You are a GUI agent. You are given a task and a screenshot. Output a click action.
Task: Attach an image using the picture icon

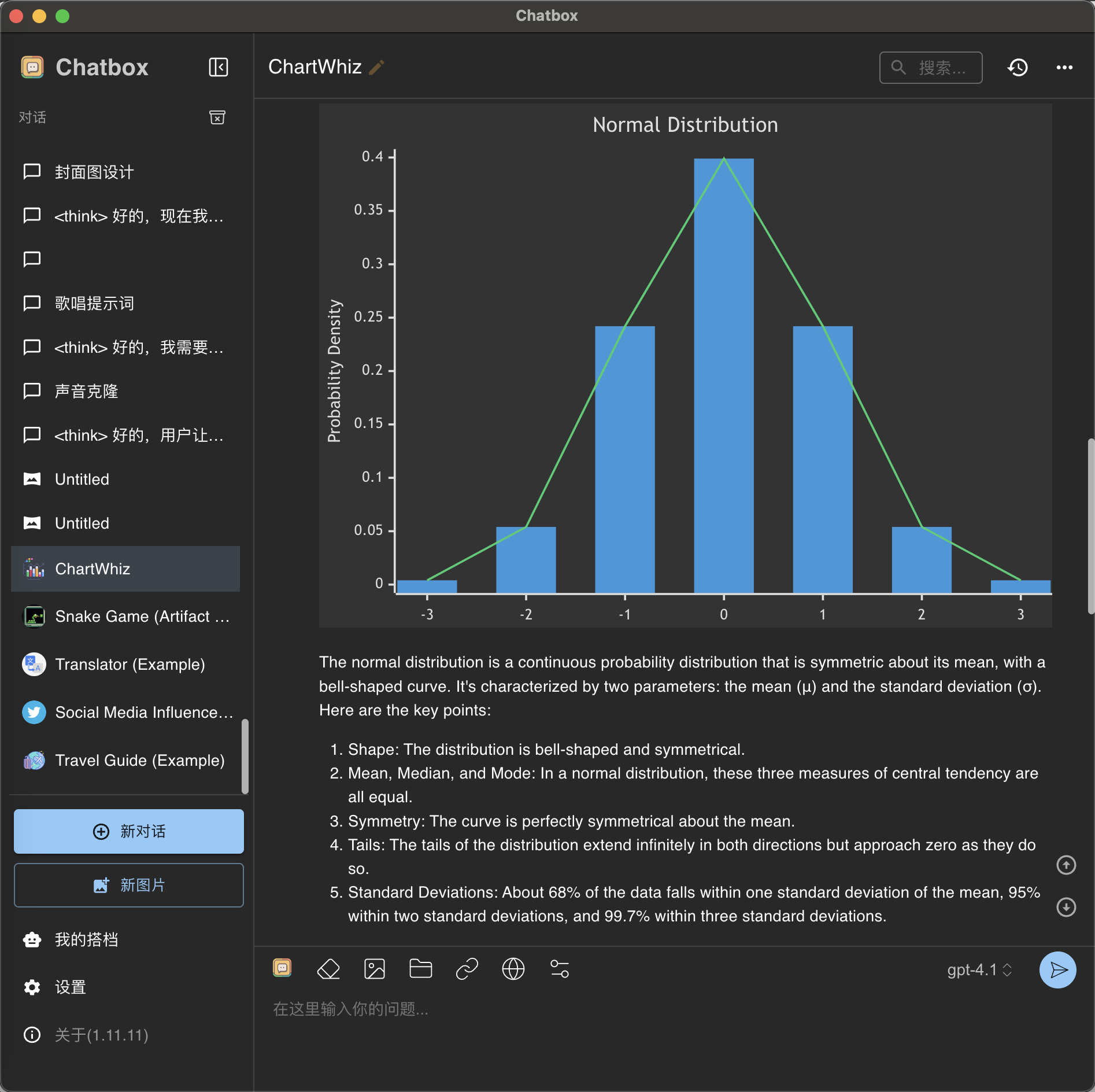tap(375, 969)
